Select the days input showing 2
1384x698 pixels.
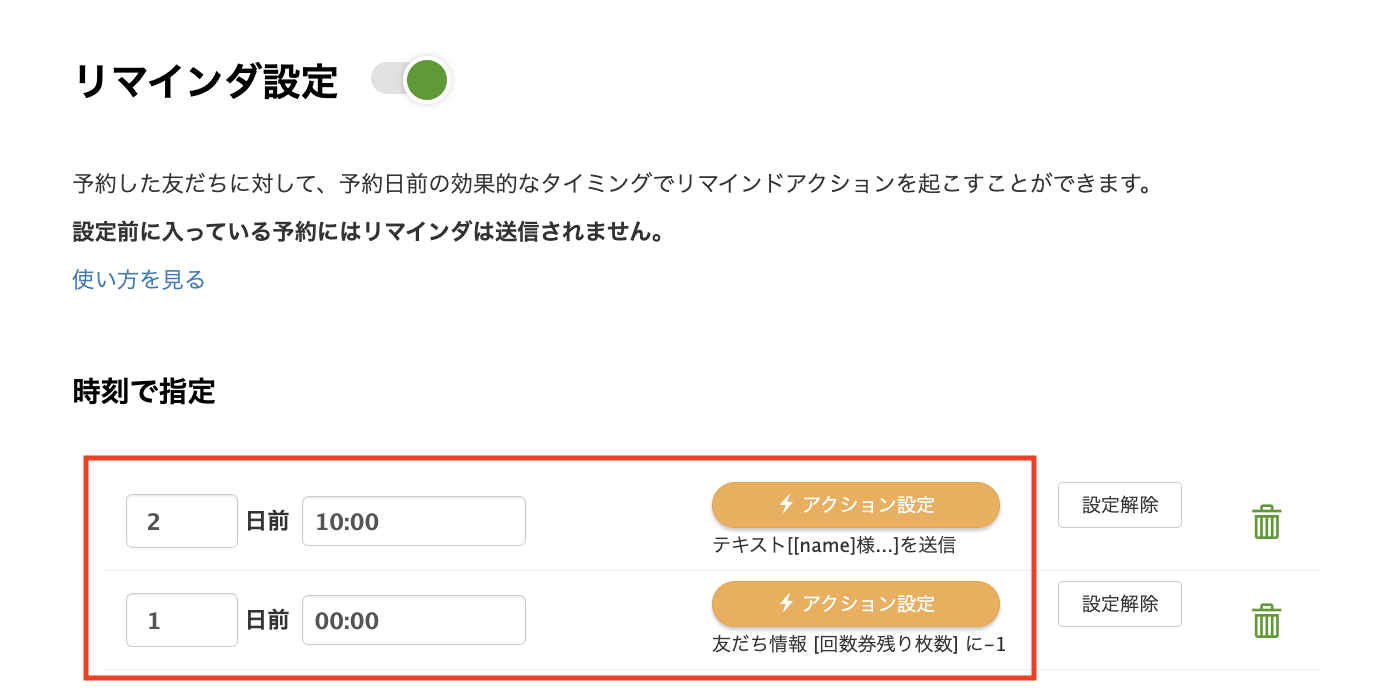tap(181, 520)
